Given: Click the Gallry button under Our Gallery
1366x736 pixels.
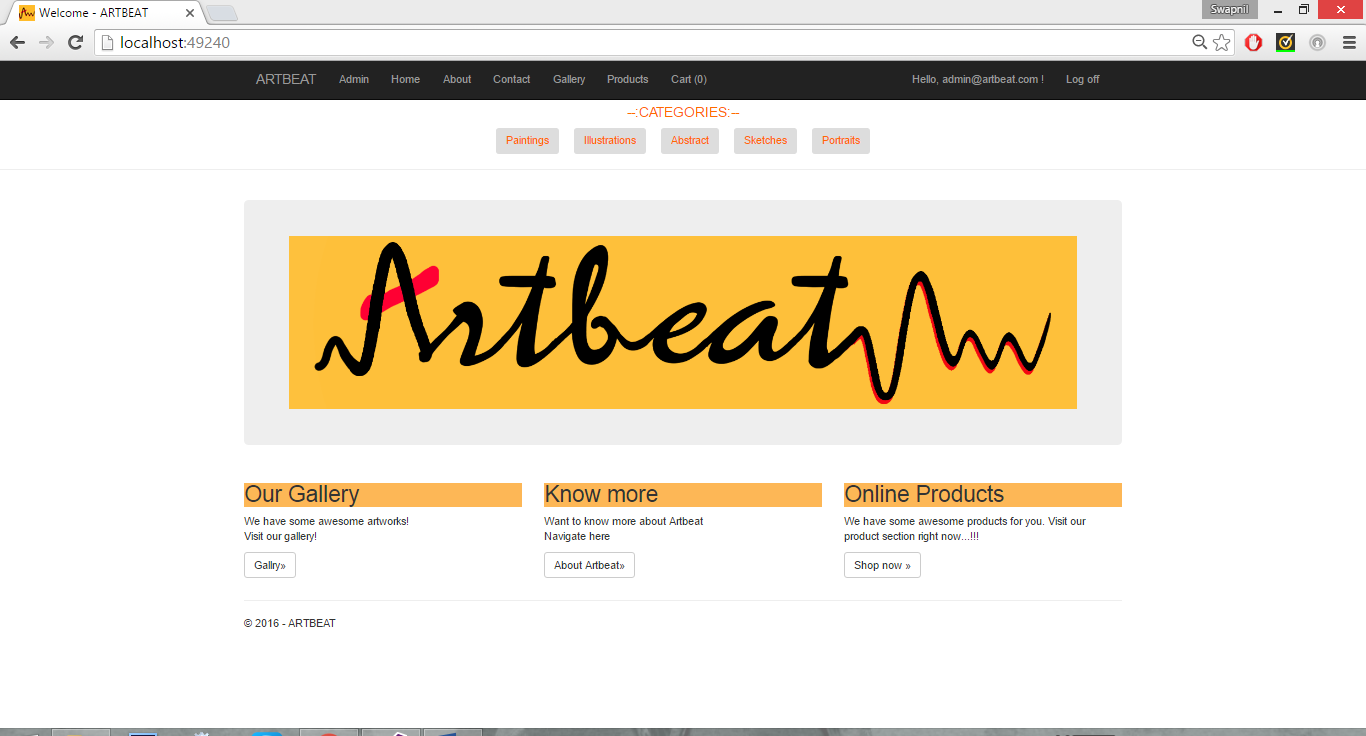Looking at the screenshot, I should point(269,565).
